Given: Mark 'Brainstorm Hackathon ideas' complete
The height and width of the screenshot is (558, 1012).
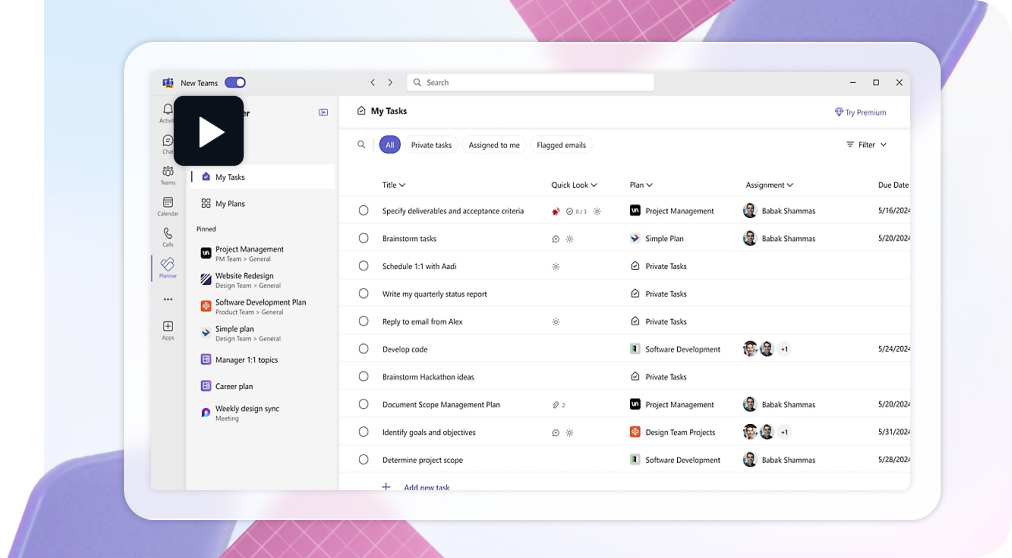Looking at the screenshot, I should coord(363,377).
